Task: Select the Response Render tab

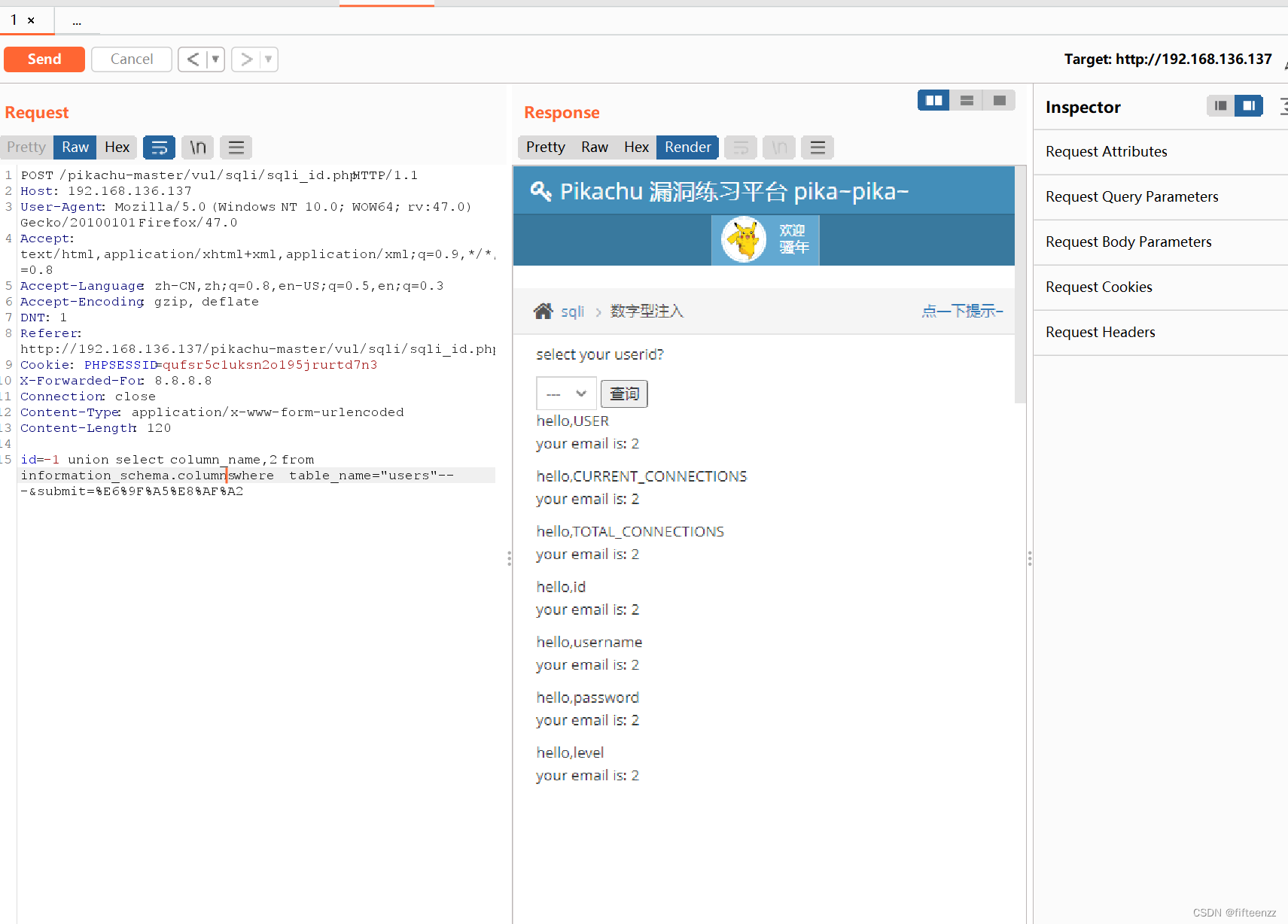Action: tap(688, 147)
